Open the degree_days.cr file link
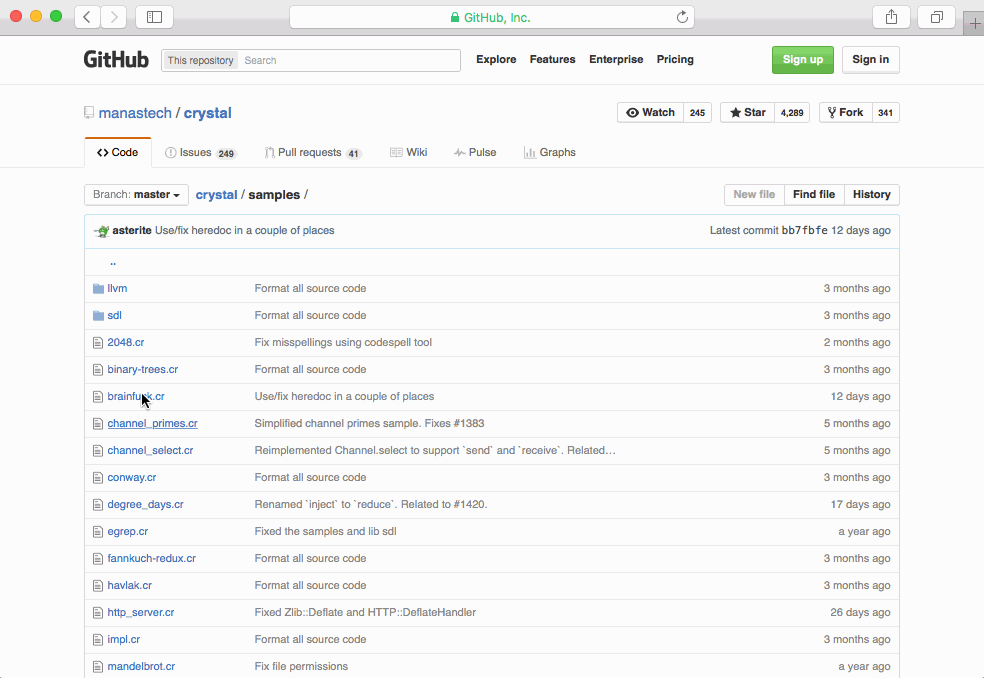Viewport: 984px width, 678px height. [x=146, y=505]
